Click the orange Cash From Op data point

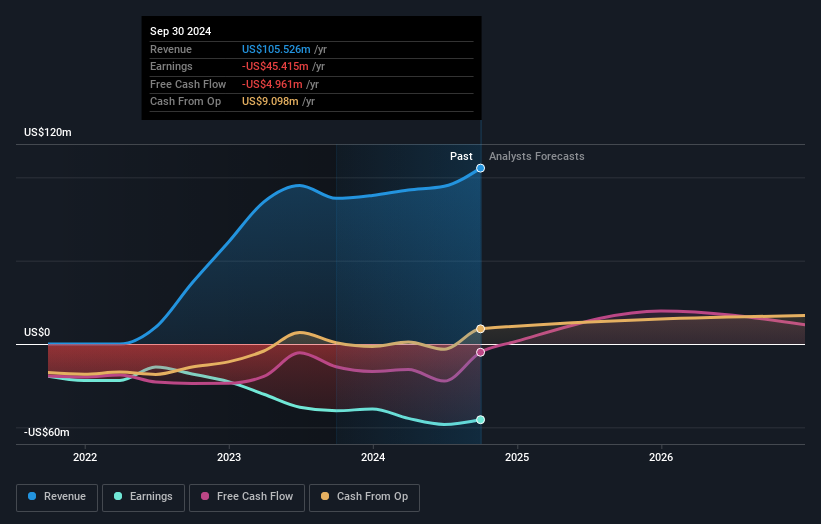pos(480,329)
